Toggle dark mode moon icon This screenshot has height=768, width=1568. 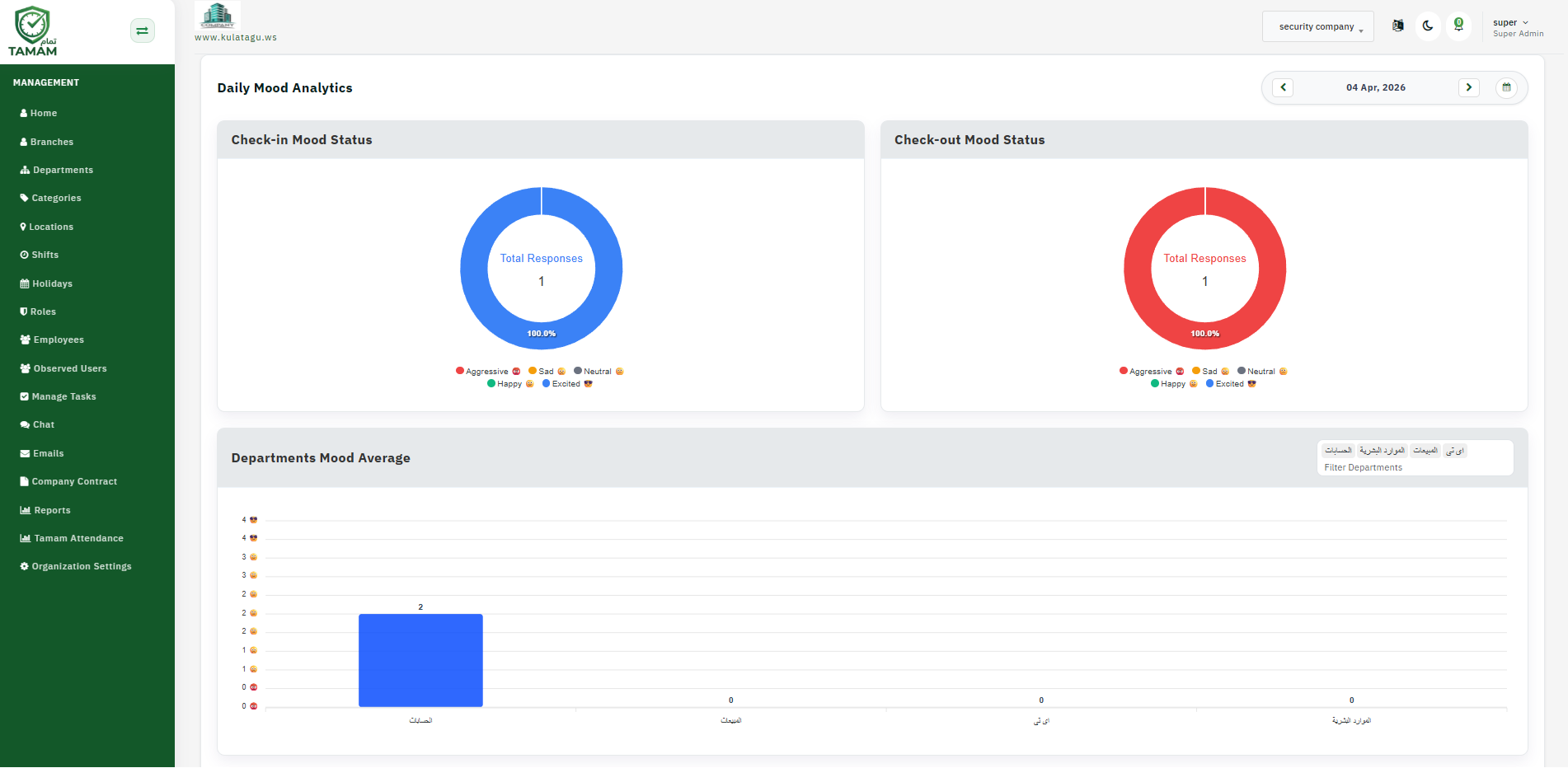[1428, 26]
